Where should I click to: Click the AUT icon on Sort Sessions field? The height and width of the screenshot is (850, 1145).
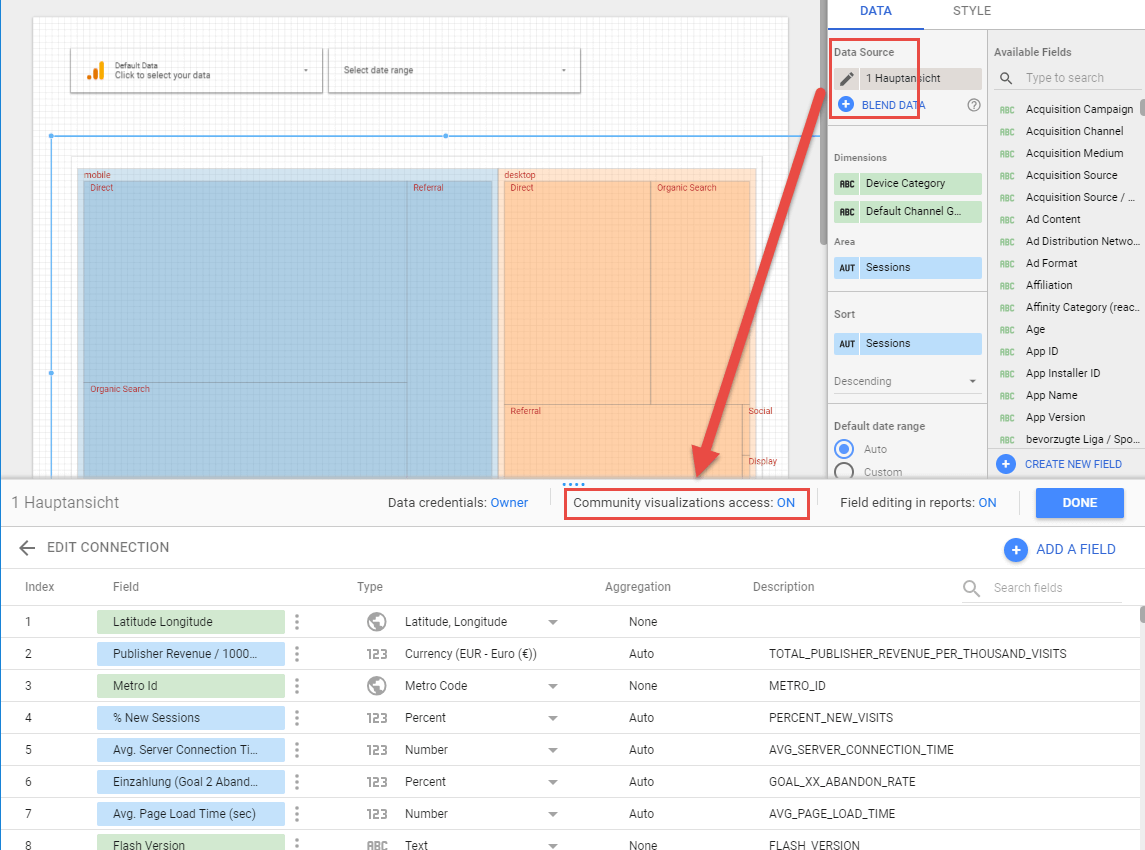[x=846, y=344]
